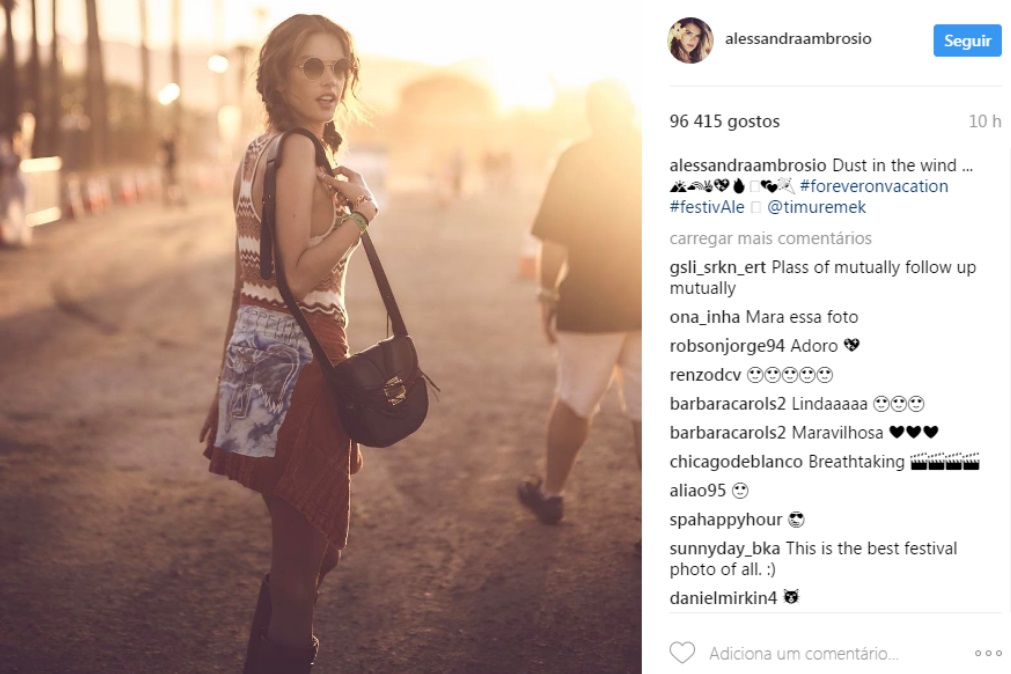Visit the @timuremek mention

816,207
